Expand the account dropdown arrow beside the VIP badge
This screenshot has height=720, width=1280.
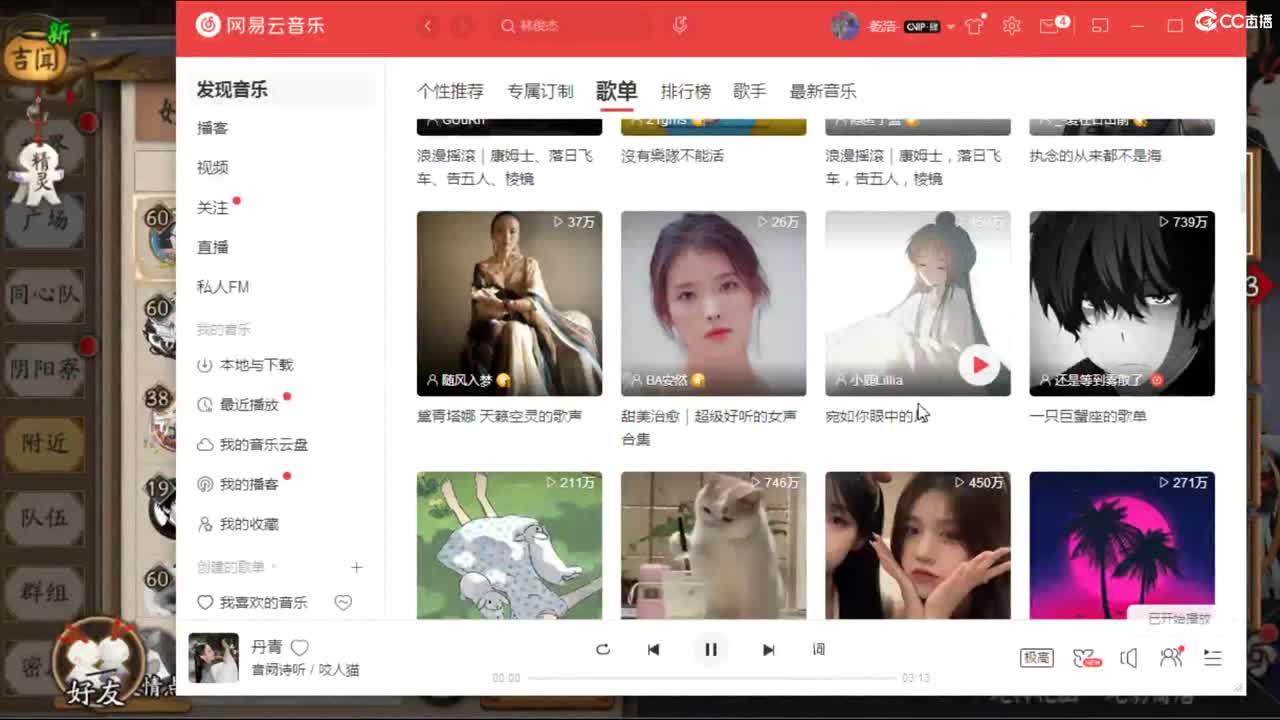951,27
